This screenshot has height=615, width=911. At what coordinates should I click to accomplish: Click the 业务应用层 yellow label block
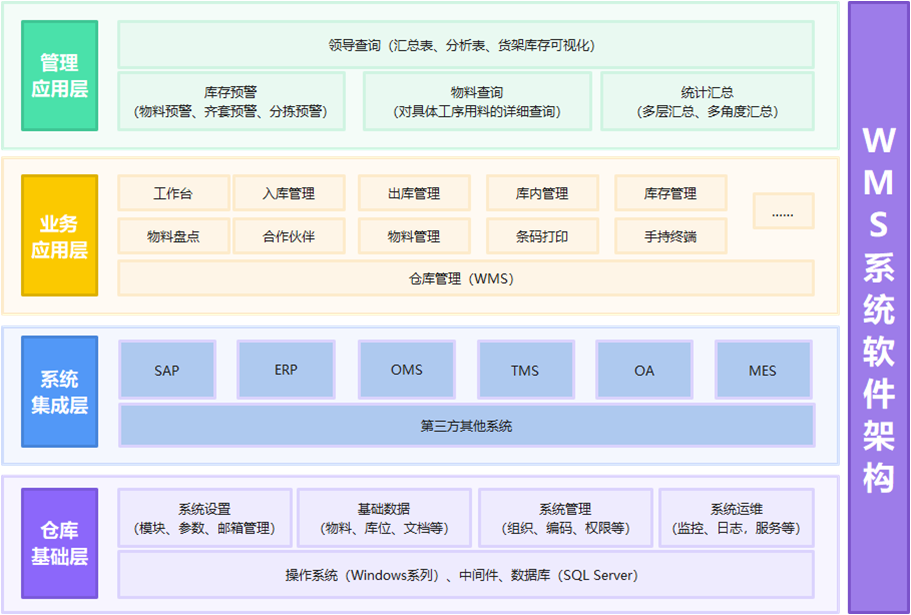click(x=59, y=235)
